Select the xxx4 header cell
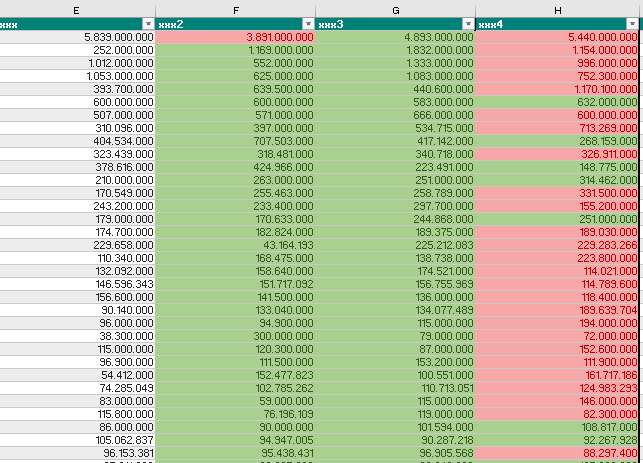This screenshot has width=643, height=463. (x=557, y=24)
